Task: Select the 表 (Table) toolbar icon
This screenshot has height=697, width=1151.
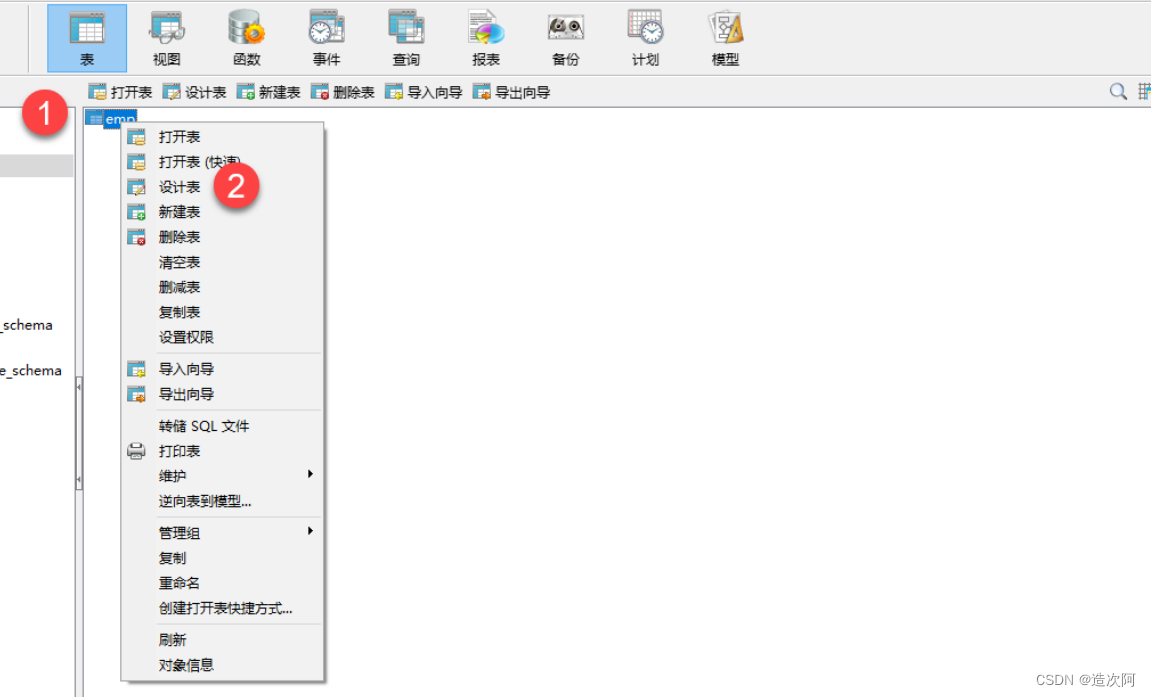Action: 87,38
